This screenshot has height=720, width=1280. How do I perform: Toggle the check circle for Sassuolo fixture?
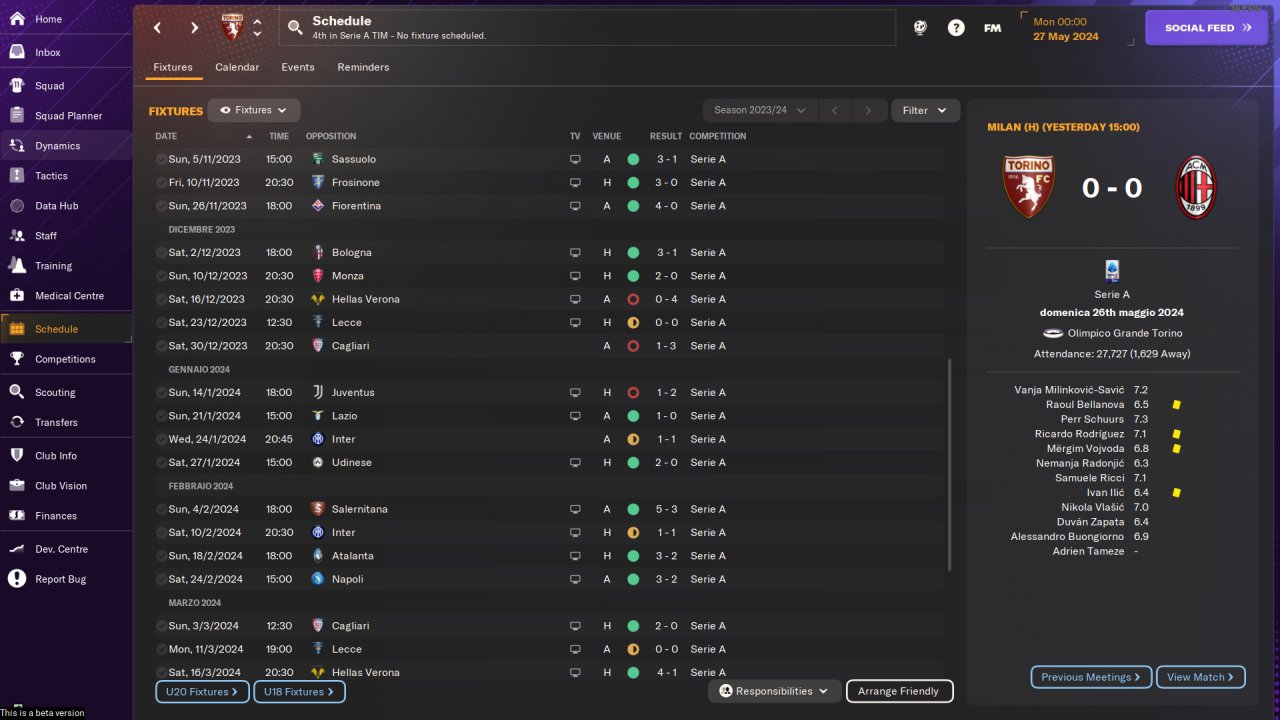click(161, 159)
